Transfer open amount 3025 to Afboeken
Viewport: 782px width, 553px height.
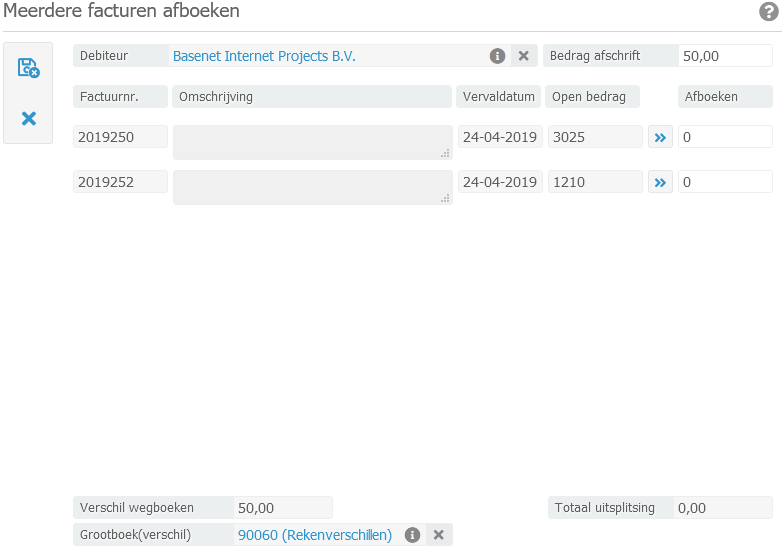660,137
